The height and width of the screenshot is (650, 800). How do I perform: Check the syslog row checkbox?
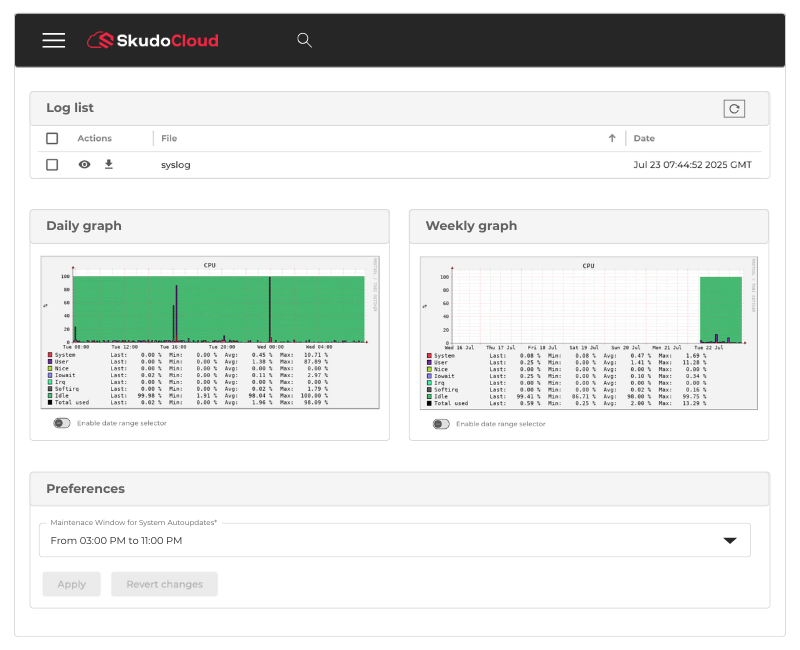coord(52,165)
